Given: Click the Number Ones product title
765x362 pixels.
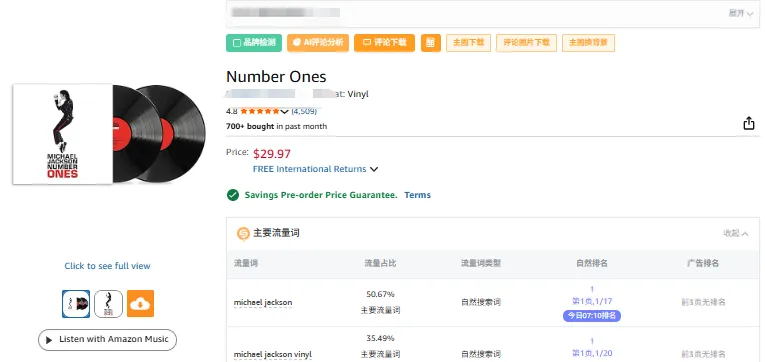Looking at the screenshot, I should pyautogui.click(x=276, y=77).
